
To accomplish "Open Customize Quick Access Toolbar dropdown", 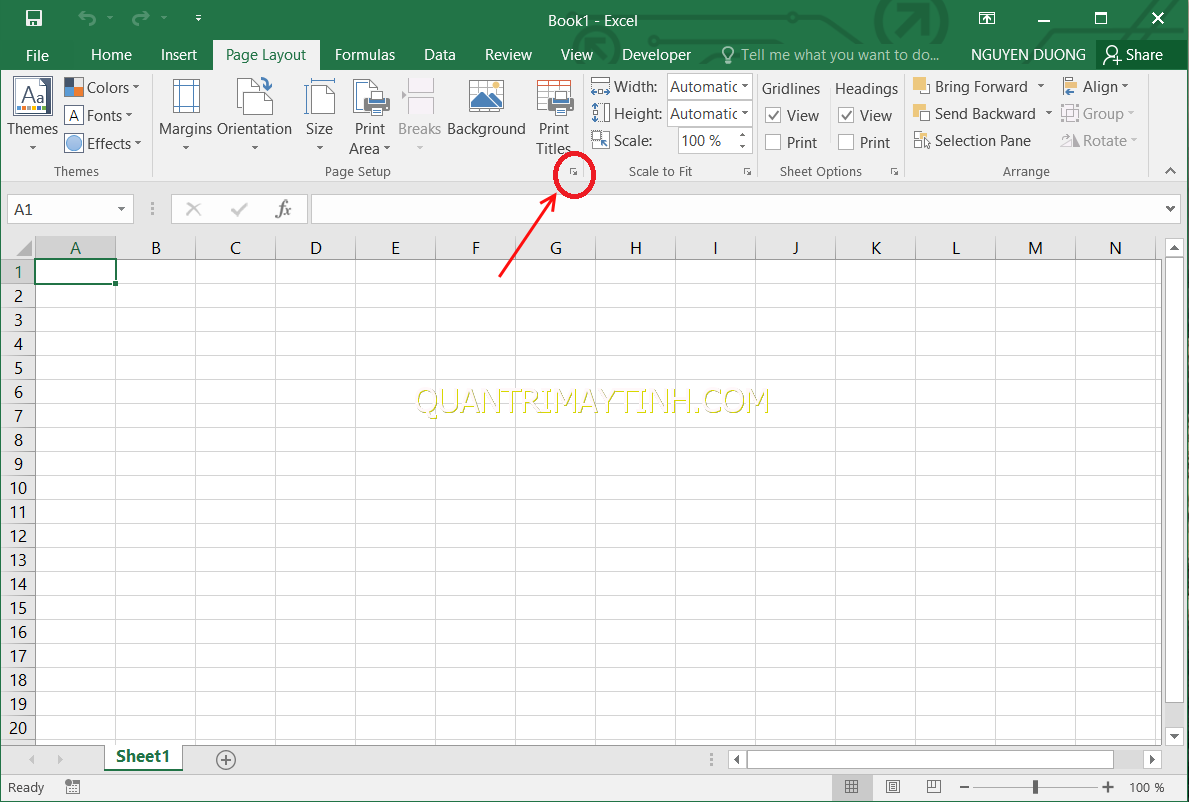I will 198,18.
